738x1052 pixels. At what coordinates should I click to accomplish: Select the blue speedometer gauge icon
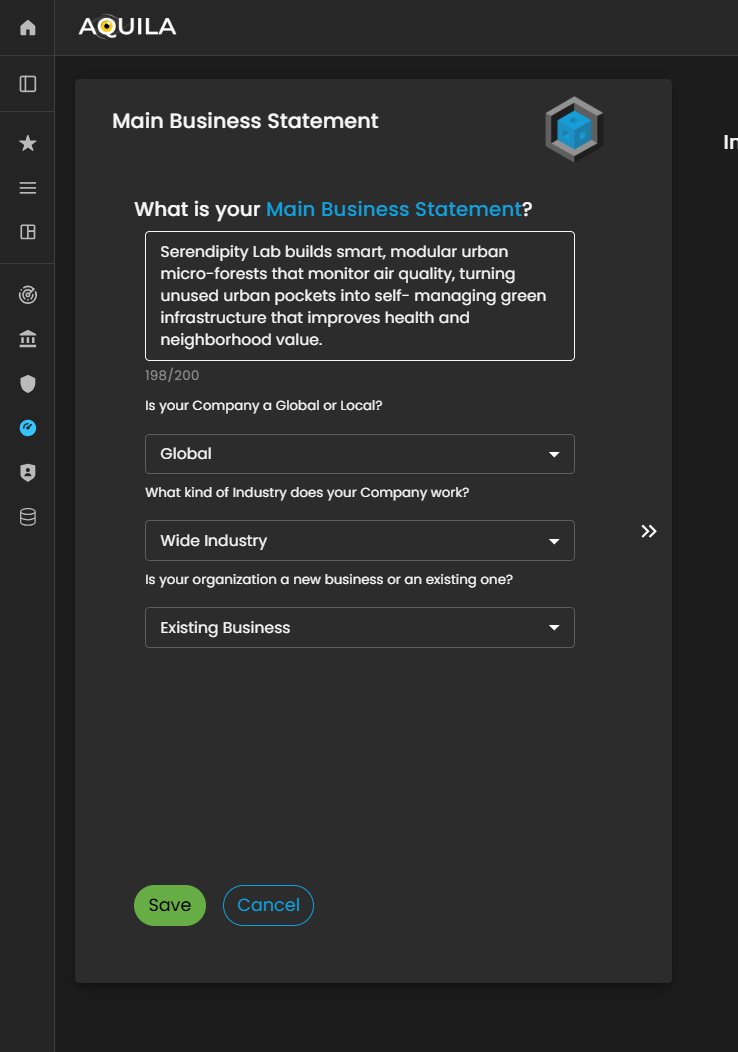[28, 428]
